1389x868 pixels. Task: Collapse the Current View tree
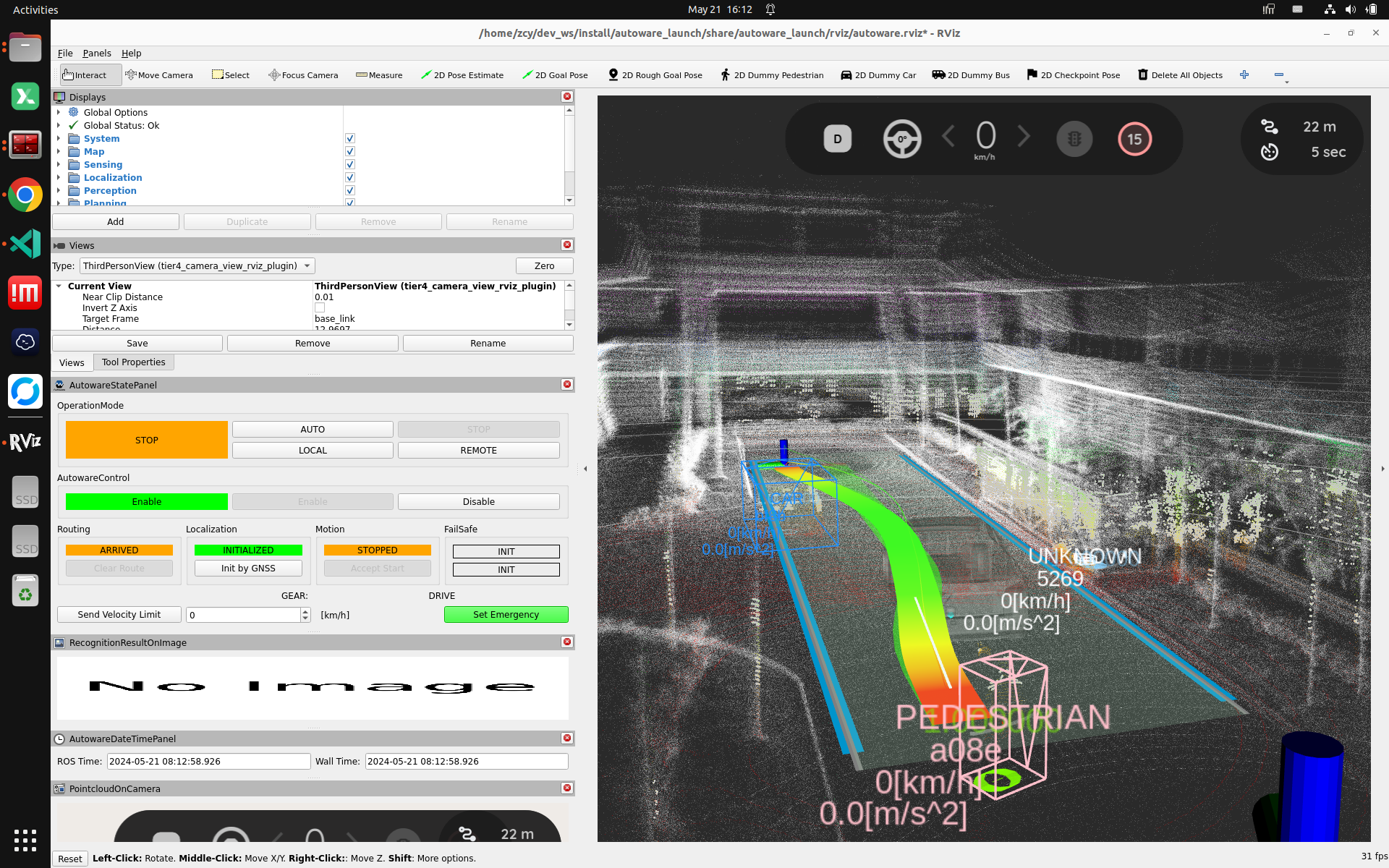(59, 286)
